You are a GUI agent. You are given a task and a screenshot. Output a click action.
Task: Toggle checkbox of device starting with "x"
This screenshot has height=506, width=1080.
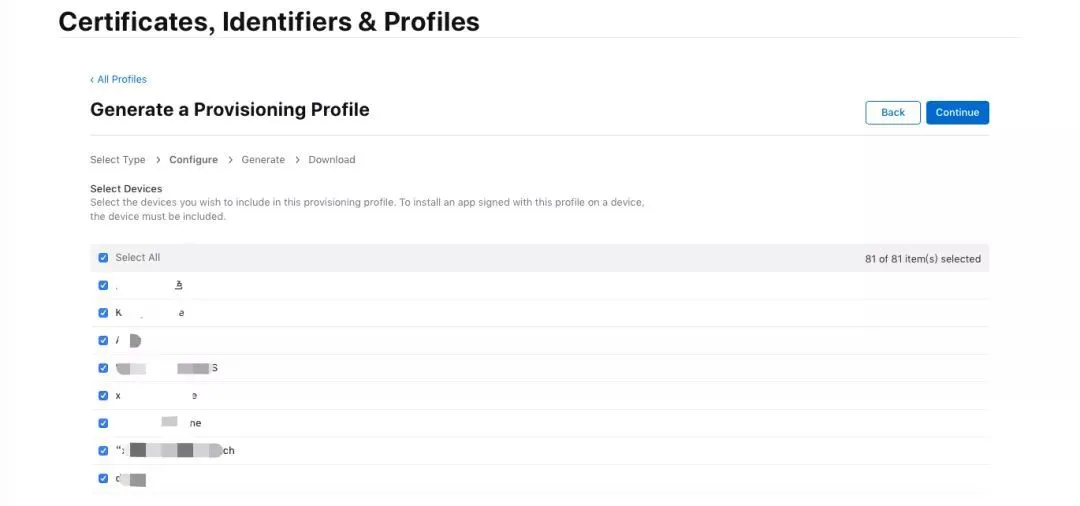click(103, 395)
